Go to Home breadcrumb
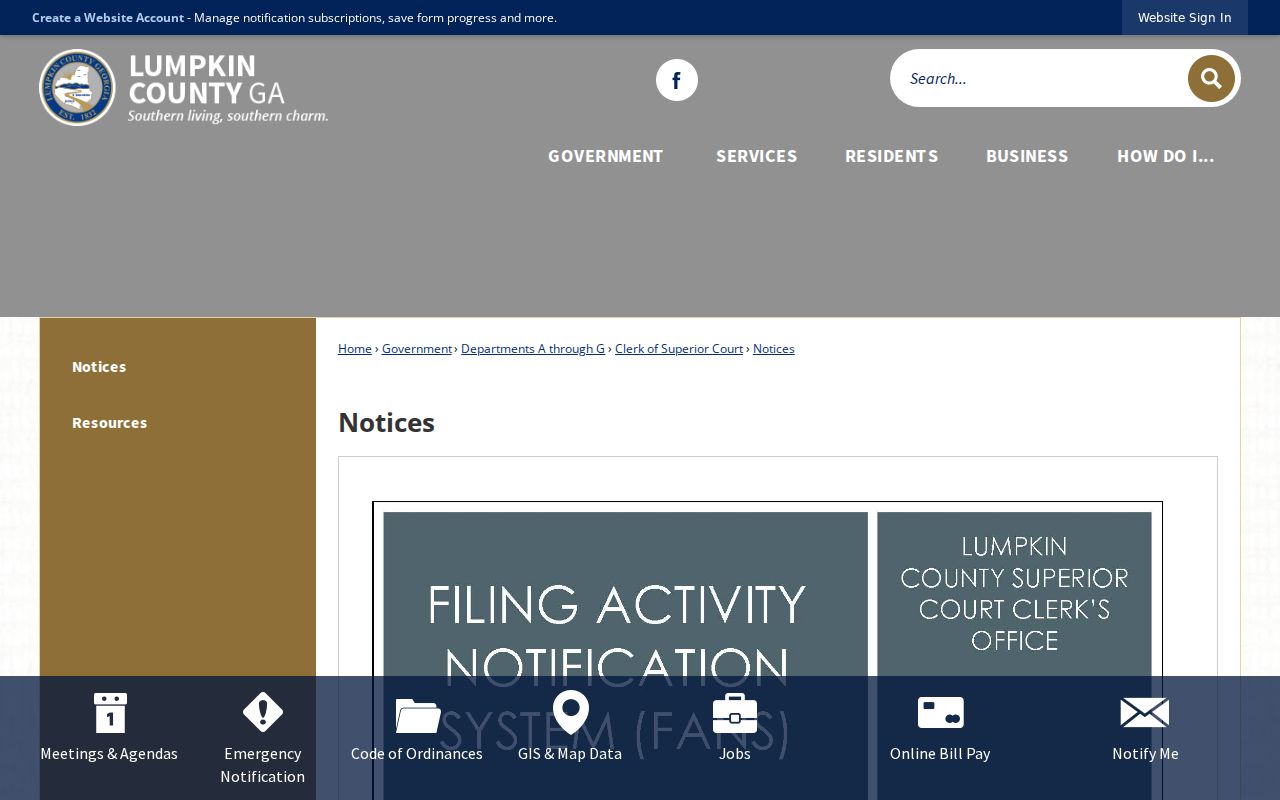The image size is (1280, 800). click(355, 349)
